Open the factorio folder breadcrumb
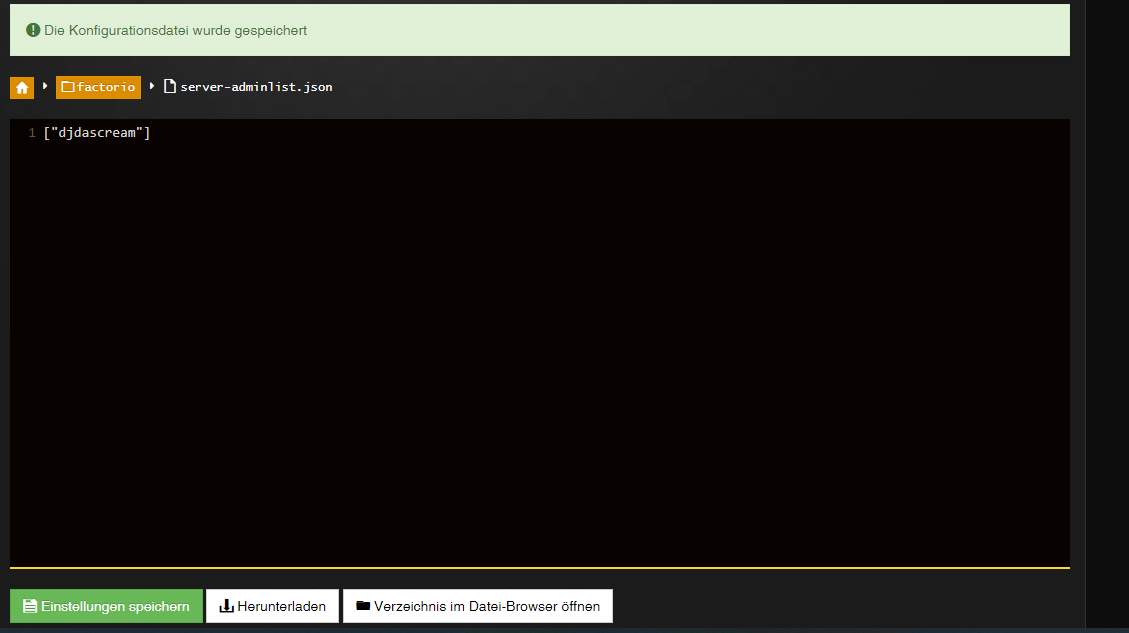 98,87
